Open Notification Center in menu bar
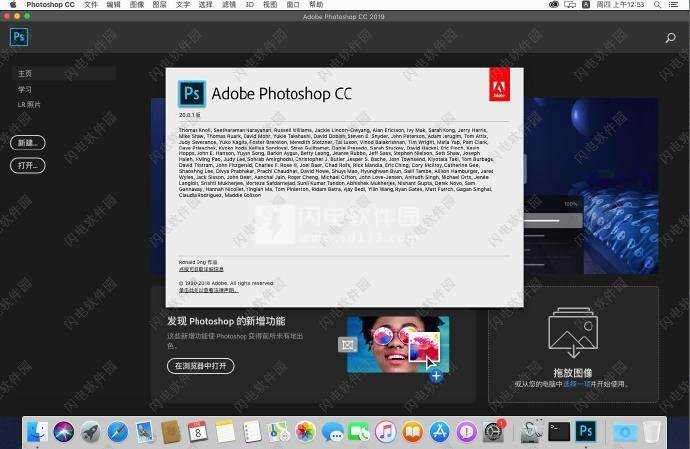690x449 pixels. (673, 4)
